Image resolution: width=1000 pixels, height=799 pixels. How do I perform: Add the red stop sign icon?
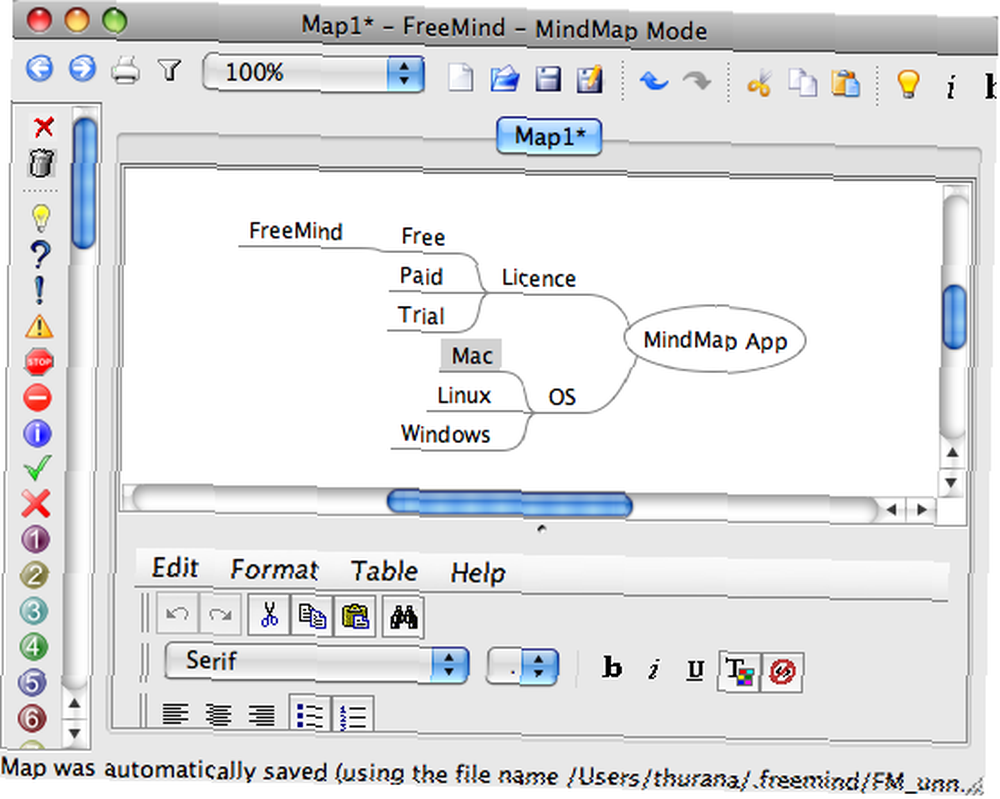coord(38,362)
